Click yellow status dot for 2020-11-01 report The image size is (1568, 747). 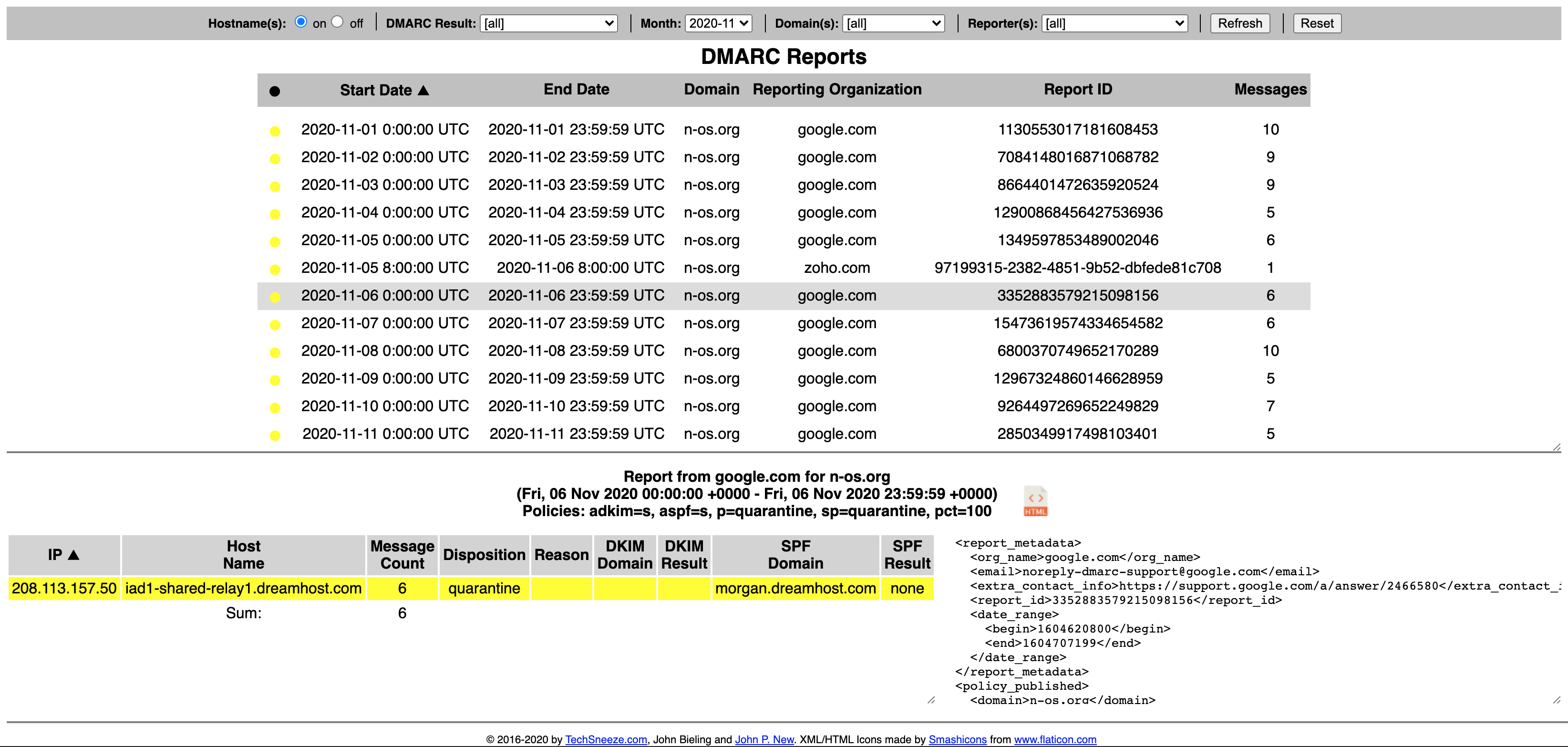tap(275, 131)
